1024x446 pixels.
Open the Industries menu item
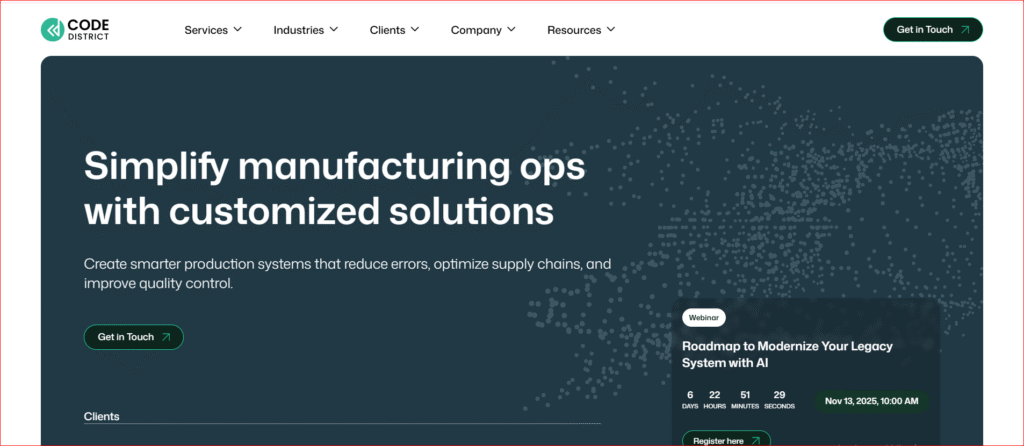coord(299,30)
